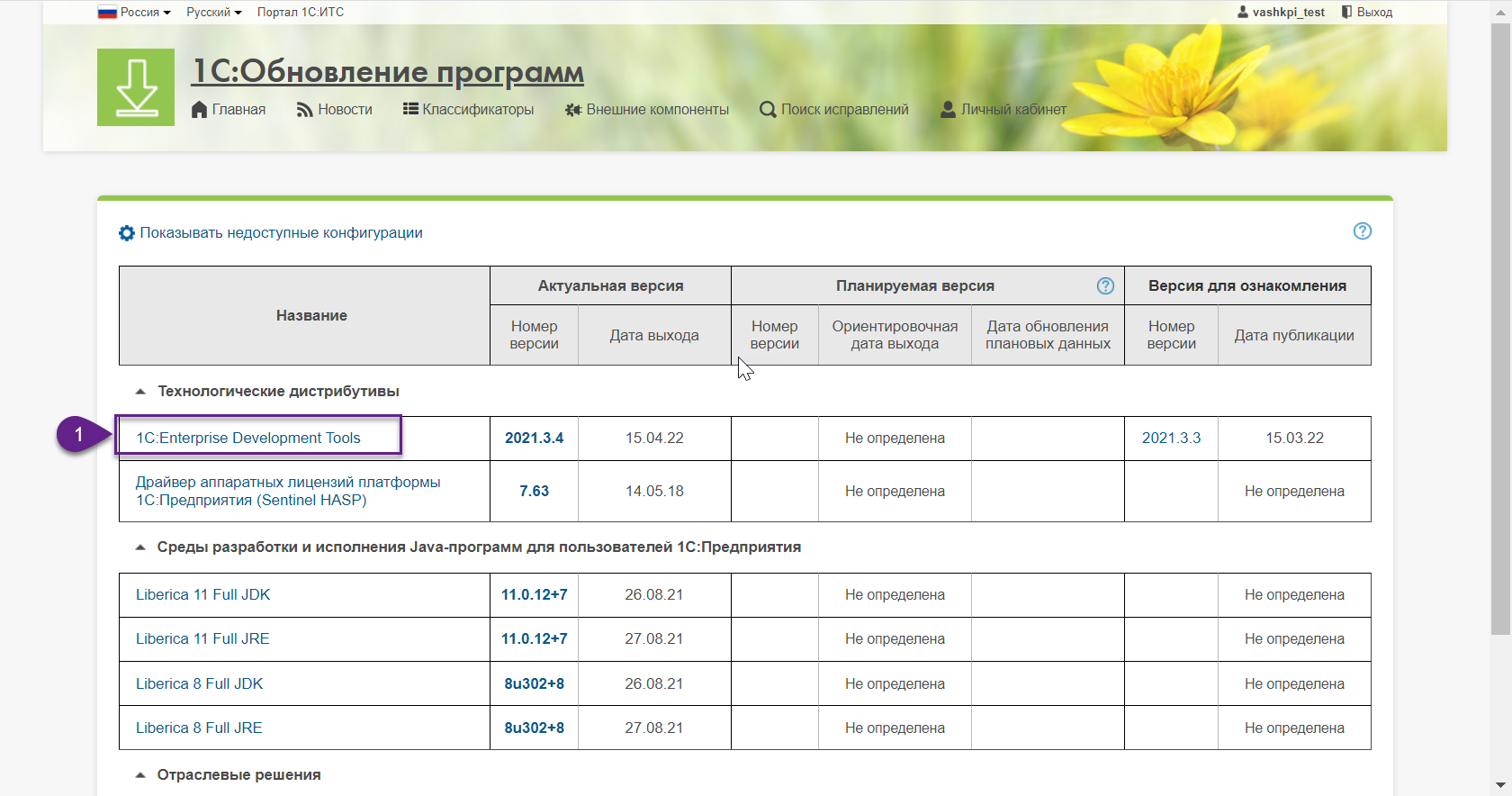Click release date 26.08.21 in Liberica 8 Full JDK row
1512x796 pixels.
(654, 684)
